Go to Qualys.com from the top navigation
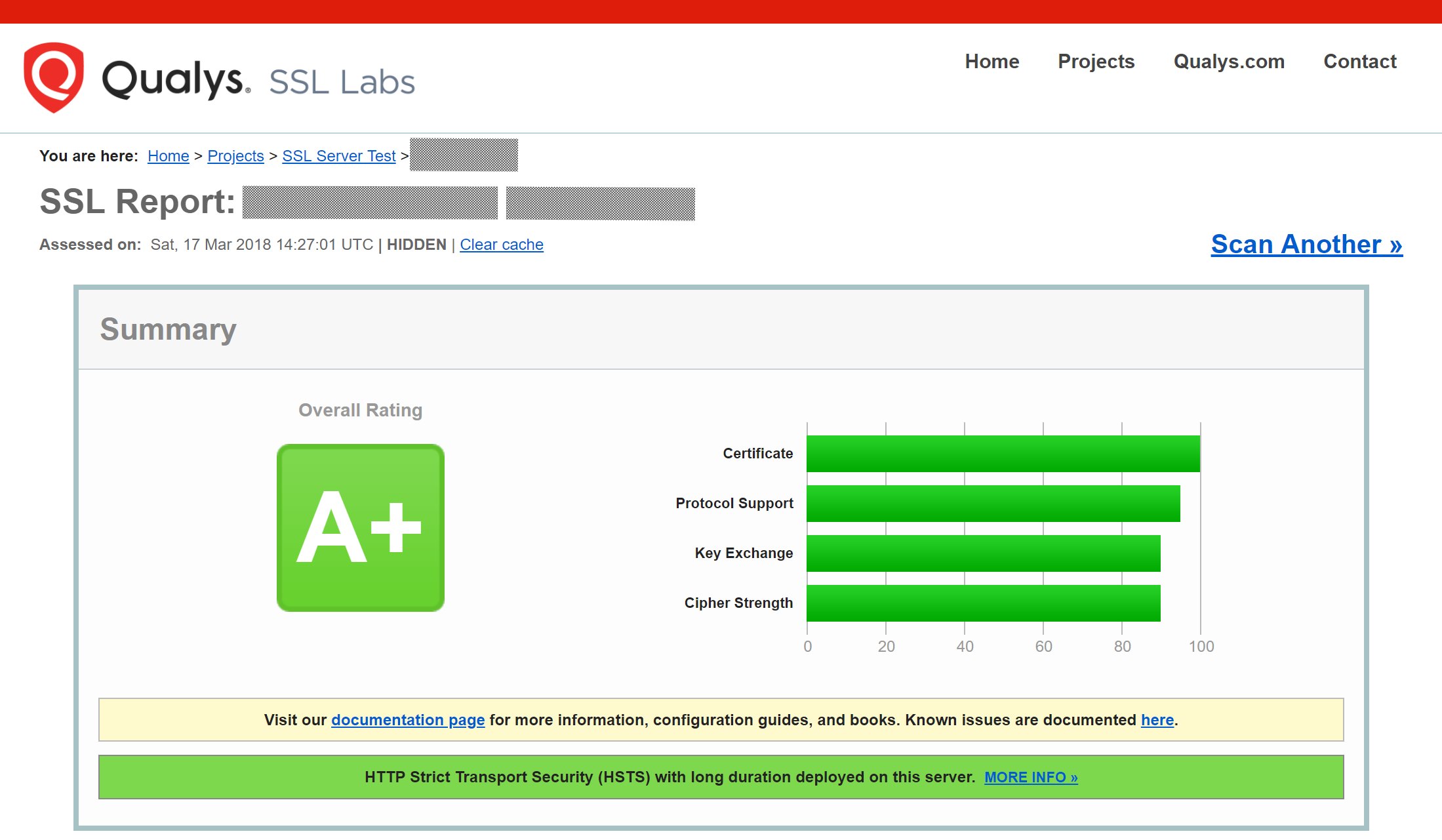Screen dimensions: 1442x840 pyautogui.click(x=1228, y=62)
